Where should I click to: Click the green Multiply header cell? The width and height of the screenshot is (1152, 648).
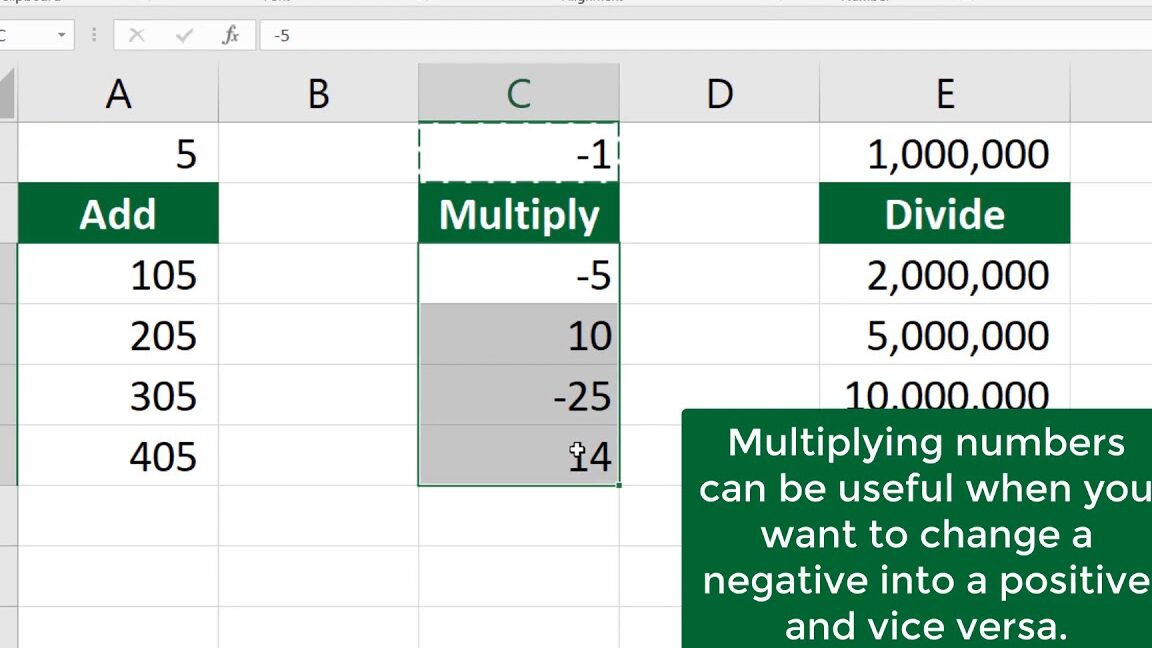(519, 214)
